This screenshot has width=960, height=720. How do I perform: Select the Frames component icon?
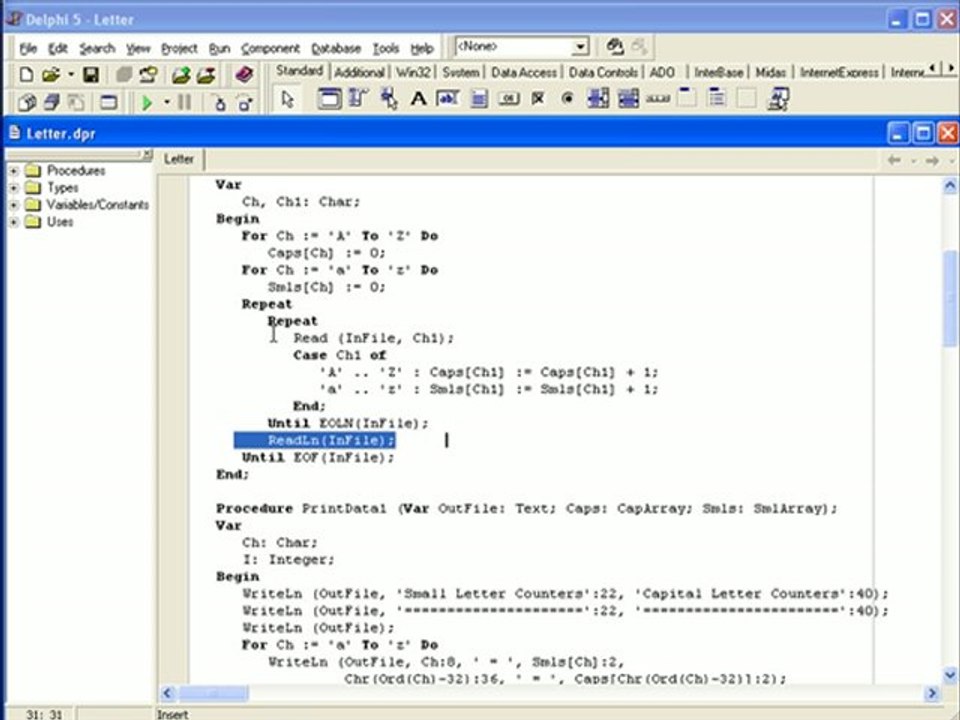[x=329, y=99]
